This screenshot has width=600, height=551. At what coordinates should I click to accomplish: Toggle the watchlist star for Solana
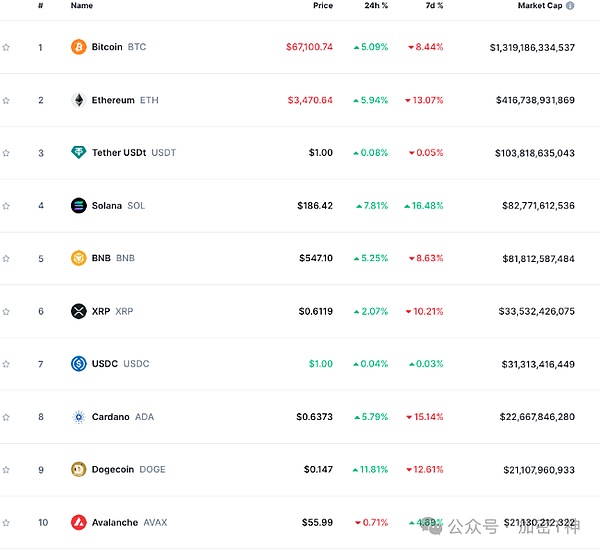(6, 206)
